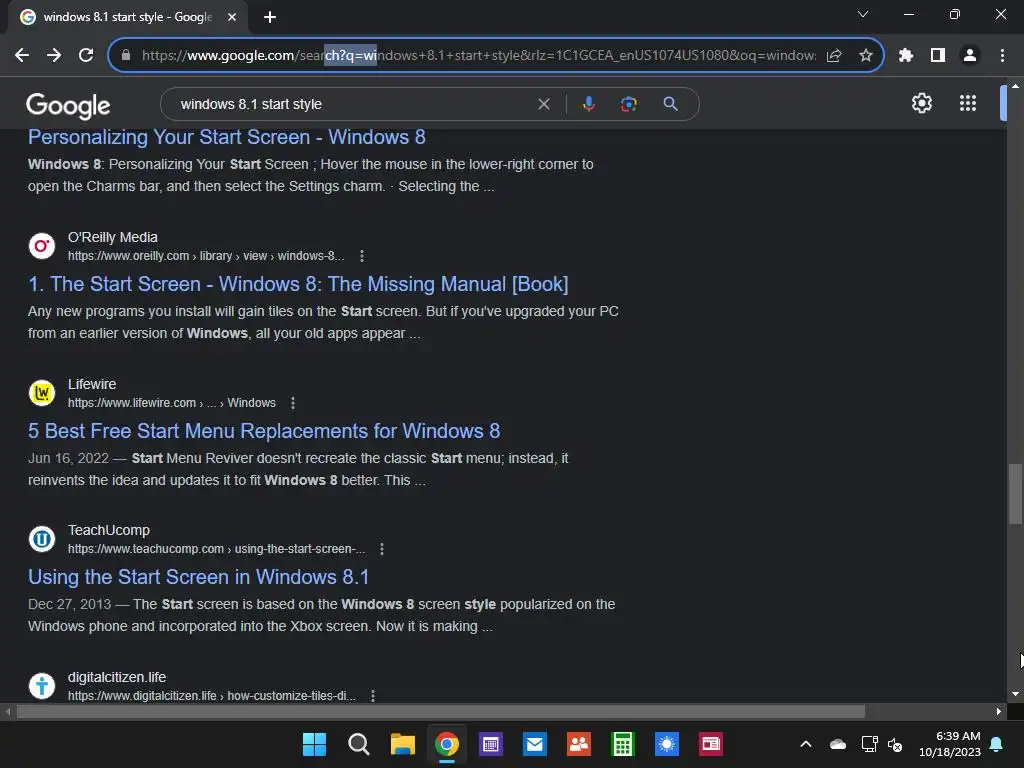Image resolution: width=1024 pixels, height=768 pixels.
Task: Open TeachUcomp result options menu
Action: coord(382,549)
